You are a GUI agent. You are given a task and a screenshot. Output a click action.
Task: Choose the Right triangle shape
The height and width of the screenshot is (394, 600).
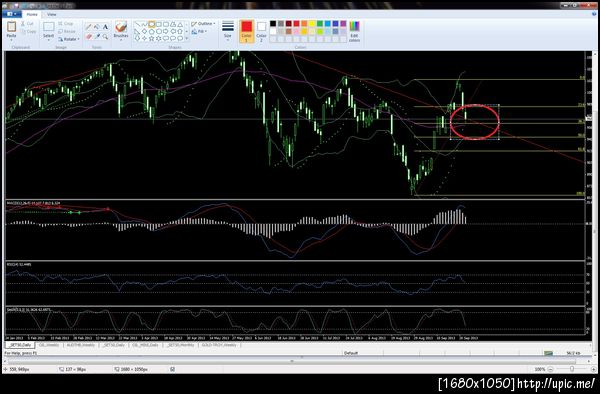pyautogui.click(x=137, y=31)
